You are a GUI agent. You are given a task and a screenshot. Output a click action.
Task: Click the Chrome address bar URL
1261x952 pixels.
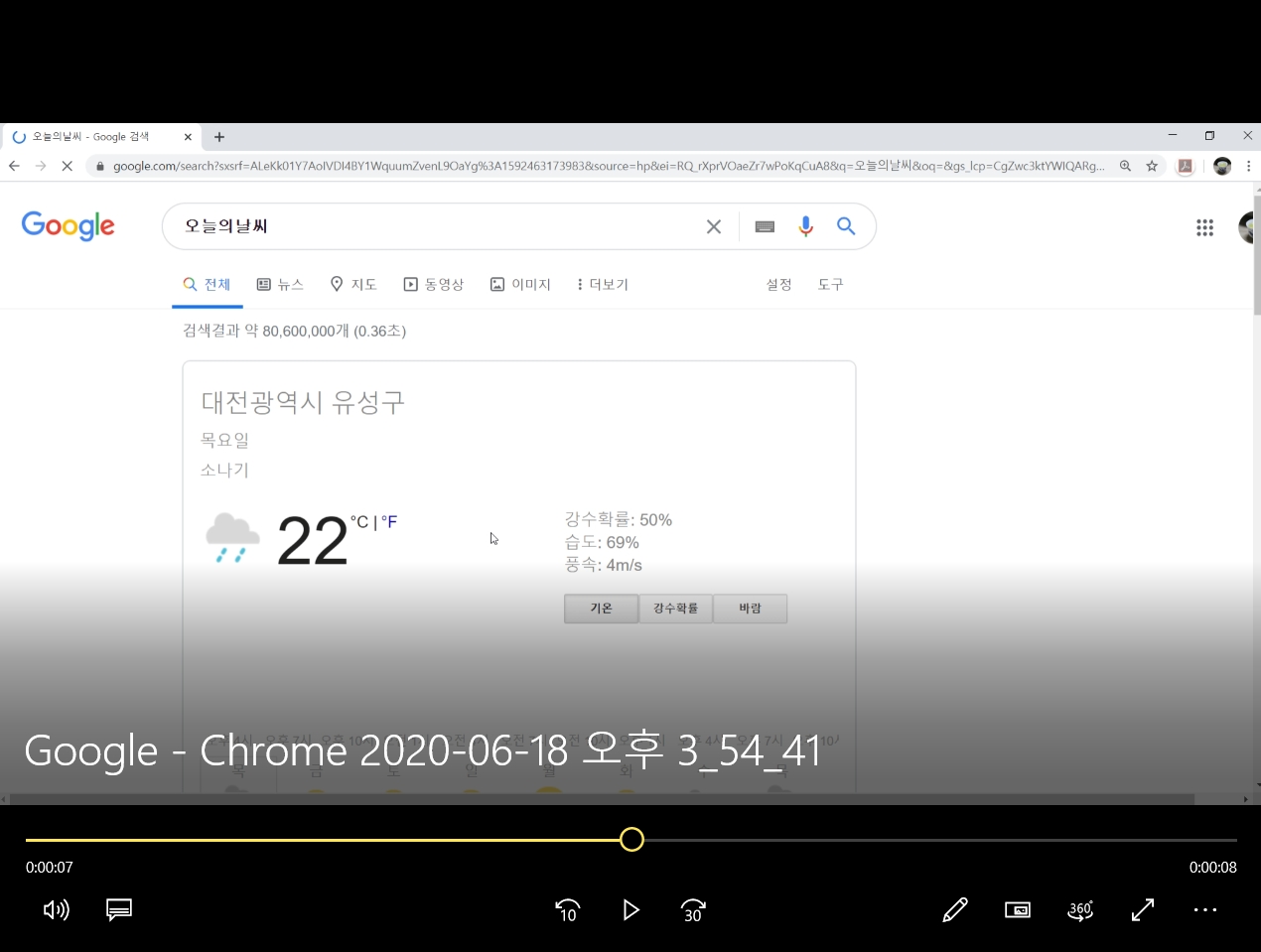608,166
